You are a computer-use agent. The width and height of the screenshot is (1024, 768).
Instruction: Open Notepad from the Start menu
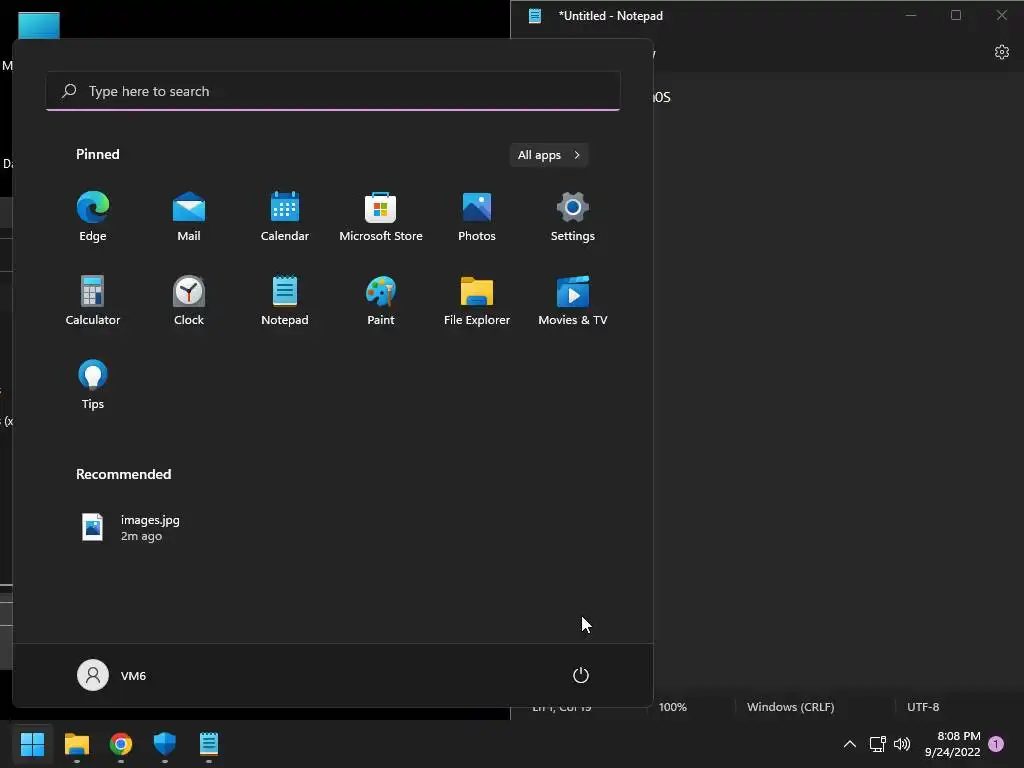pos(285,300)
